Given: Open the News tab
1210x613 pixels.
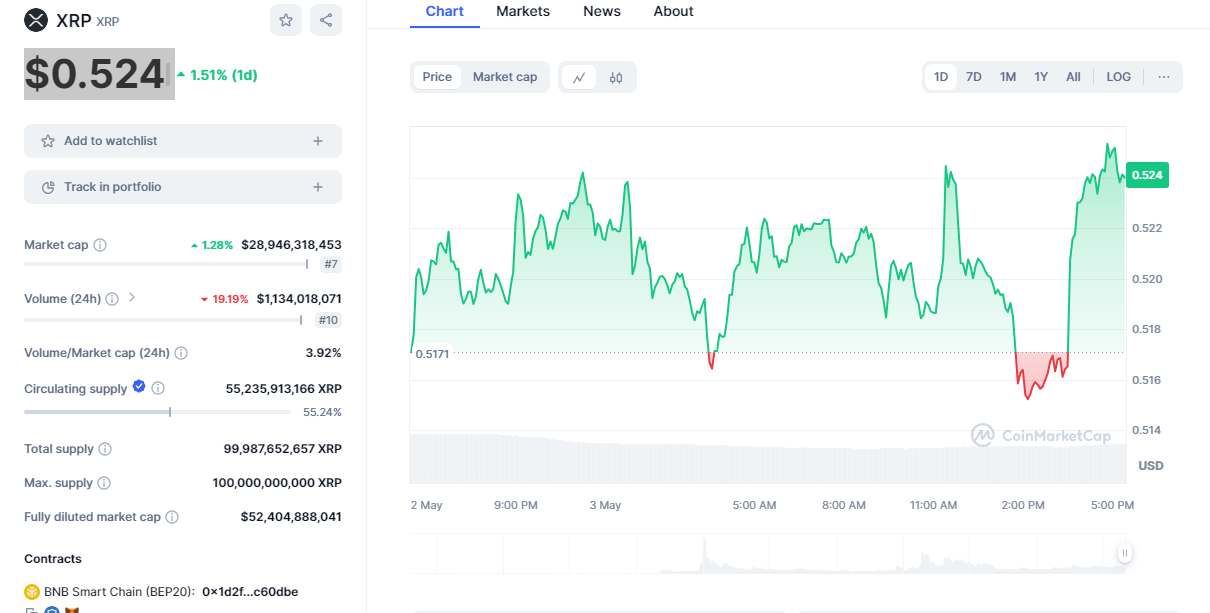Looking at the screenshot, I should click(x=602, y=11).
